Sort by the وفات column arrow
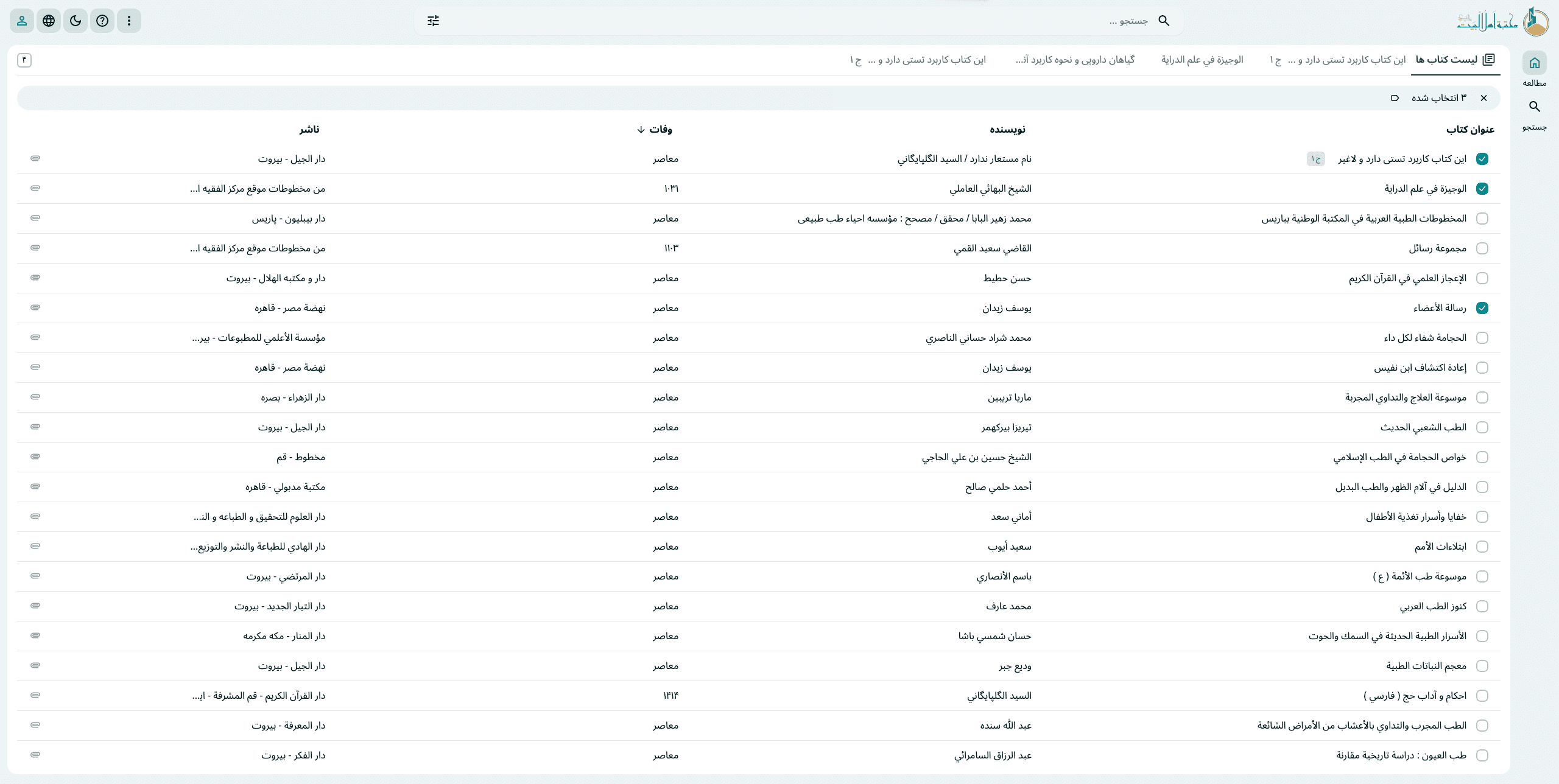The height and width of the screenshot is (784, 1559). pos(641,130)
